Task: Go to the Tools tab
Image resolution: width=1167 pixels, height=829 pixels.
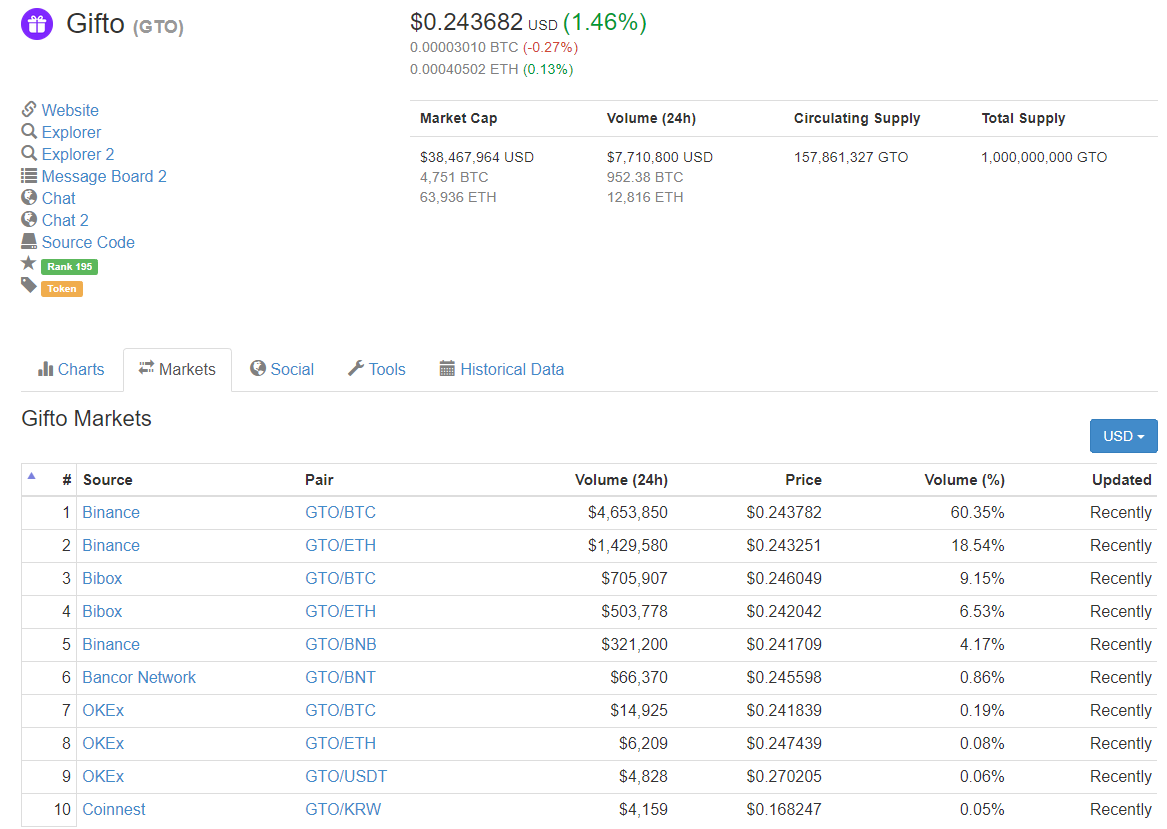Action: [x=377, y=369]
